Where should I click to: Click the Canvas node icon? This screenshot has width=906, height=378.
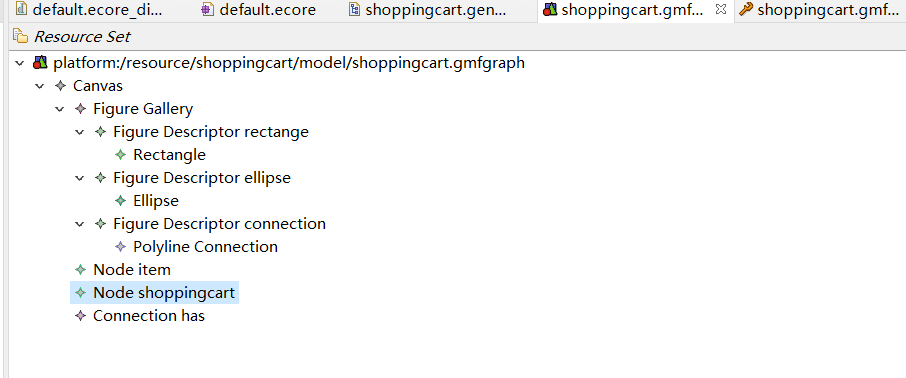[x=60, y=86]
